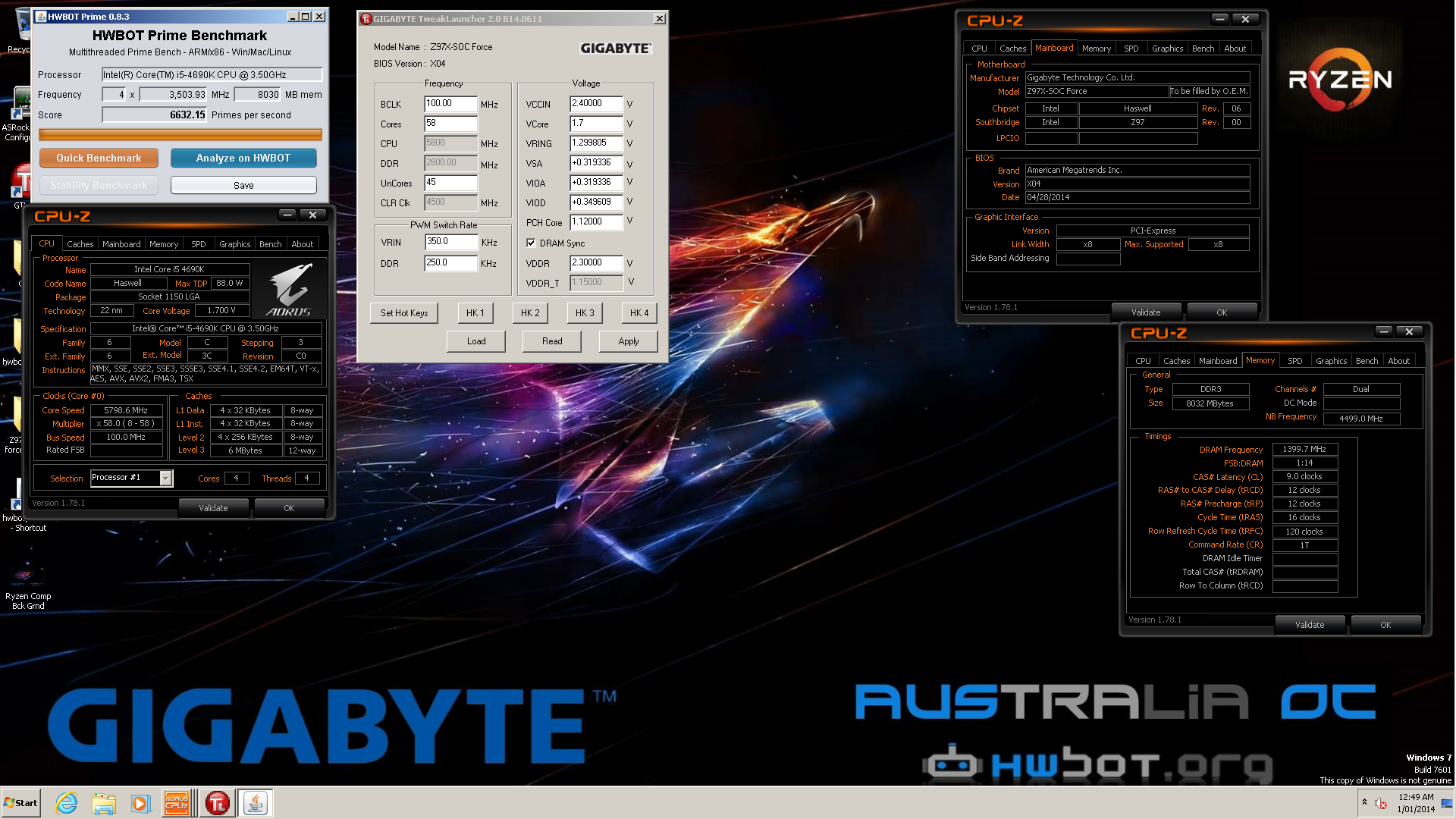The height and width of the screenshot is (819, 1456).
Task: Select GIGABYTE TweakLauncher taskbar icon
Action: [217, 803]
